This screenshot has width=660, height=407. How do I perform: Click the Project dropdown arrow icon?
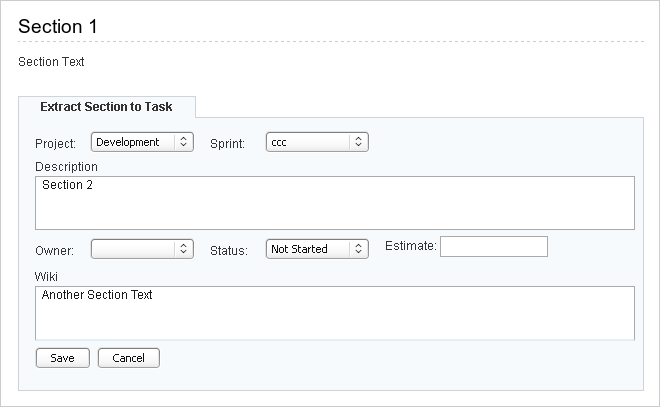184,142
